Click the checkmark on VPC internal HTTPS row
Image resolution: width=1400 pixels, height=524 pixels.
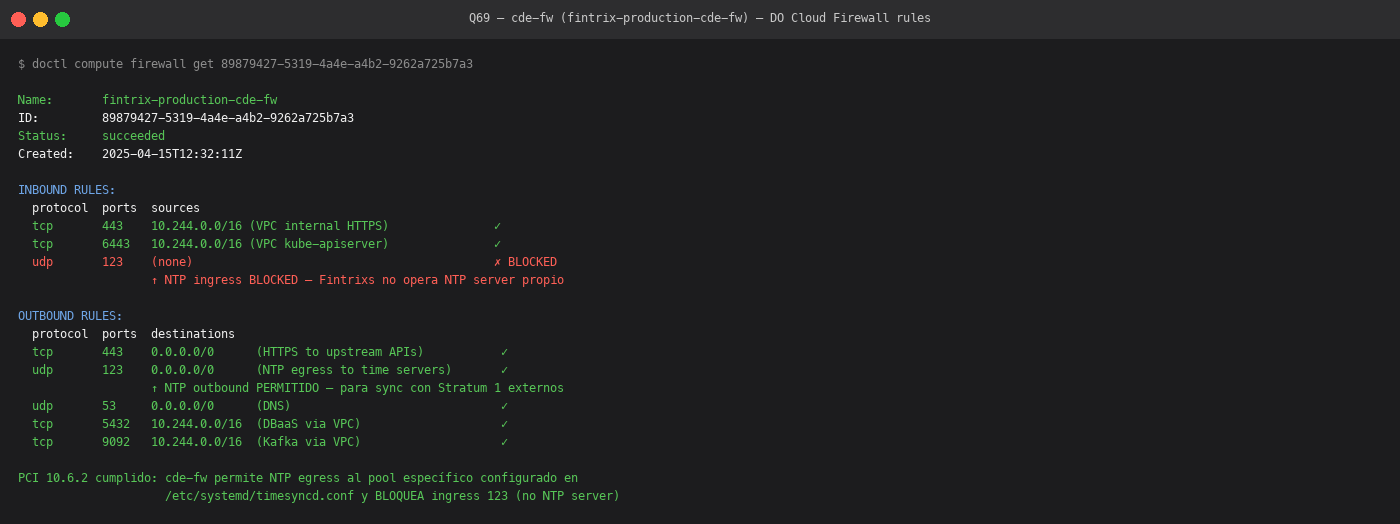[497, 226]
